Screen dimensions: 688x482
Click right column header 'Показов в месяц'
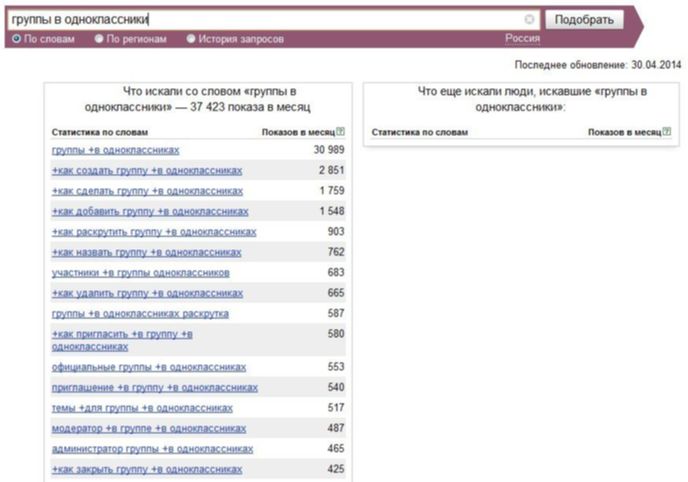coord(624,132)
